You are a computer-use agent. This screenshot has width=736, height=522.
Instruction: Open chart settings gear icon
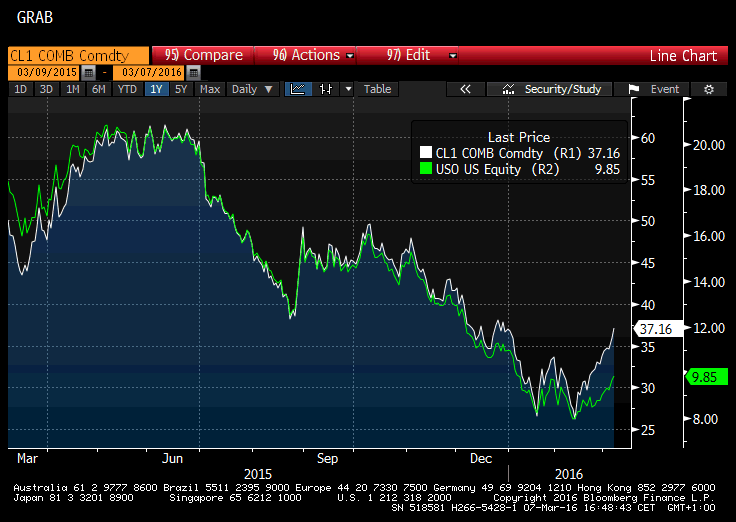tap(709, 89)
